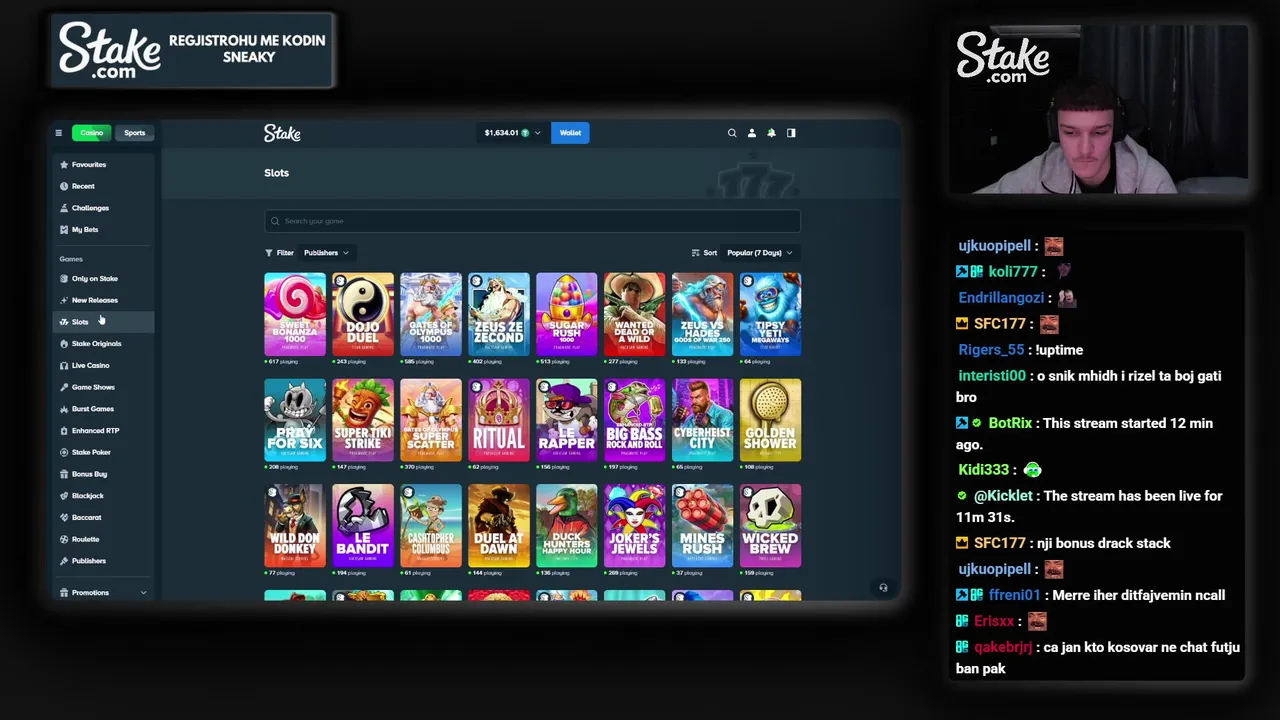The width and height of the screenshot is (1280, 720).
Task: Open the Publishers filter dropdown
Action: click(326, 253)
